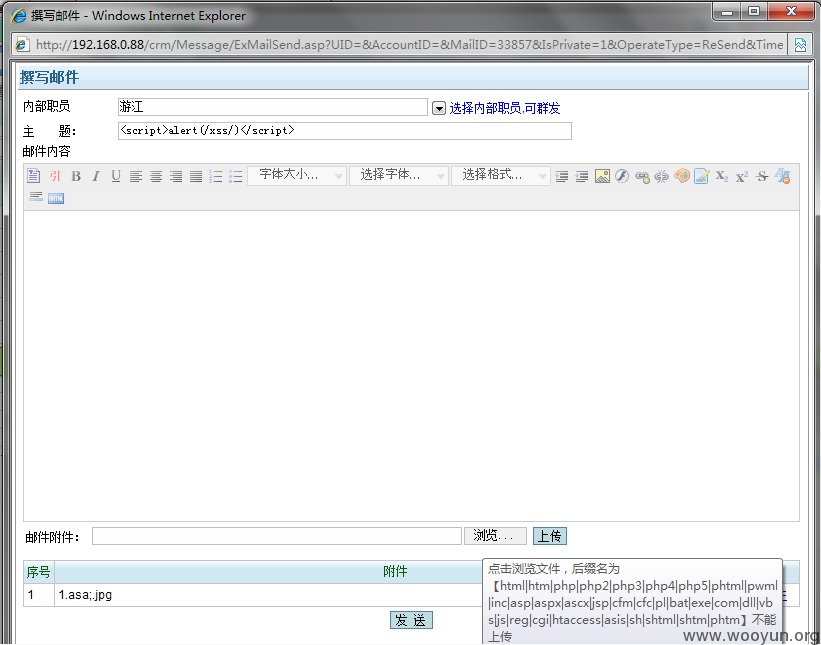Click the edit-note pencil icon in toolbar
821x645 pixels.
tap(702, 176)
